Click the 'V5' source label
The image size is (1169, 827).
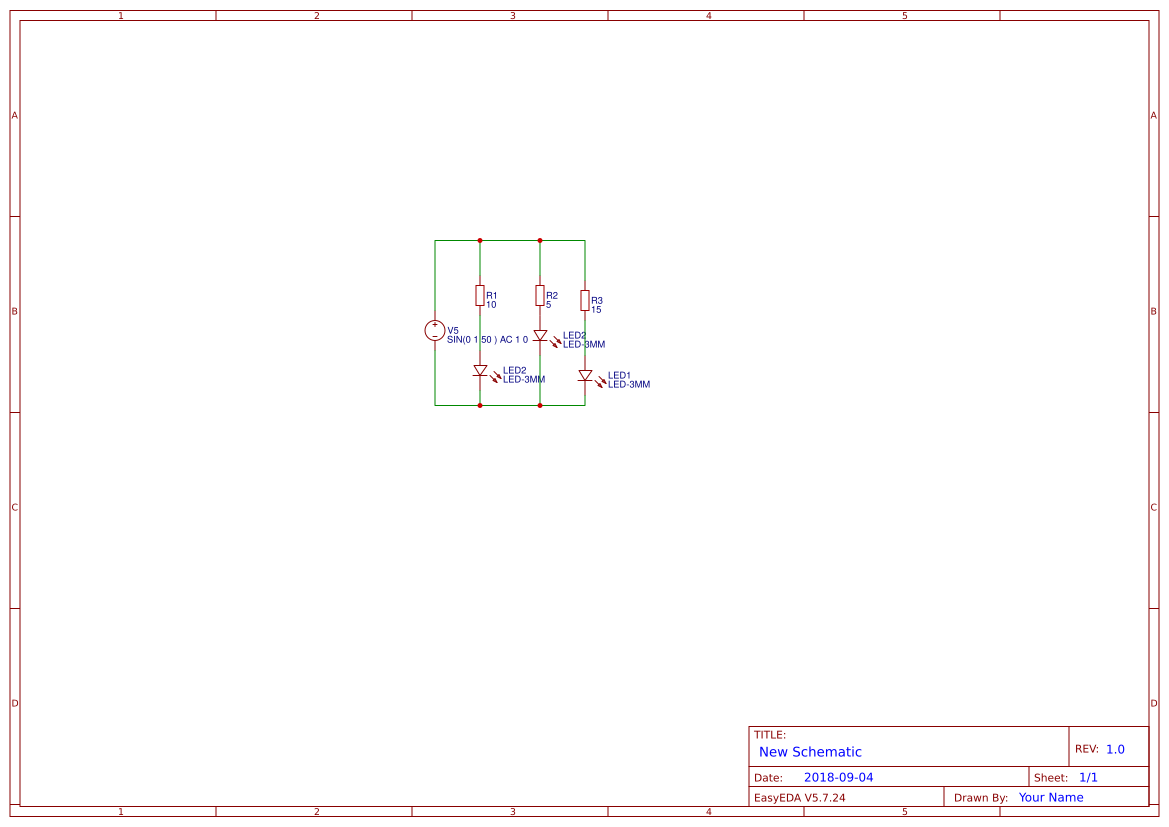click(453, 330)
